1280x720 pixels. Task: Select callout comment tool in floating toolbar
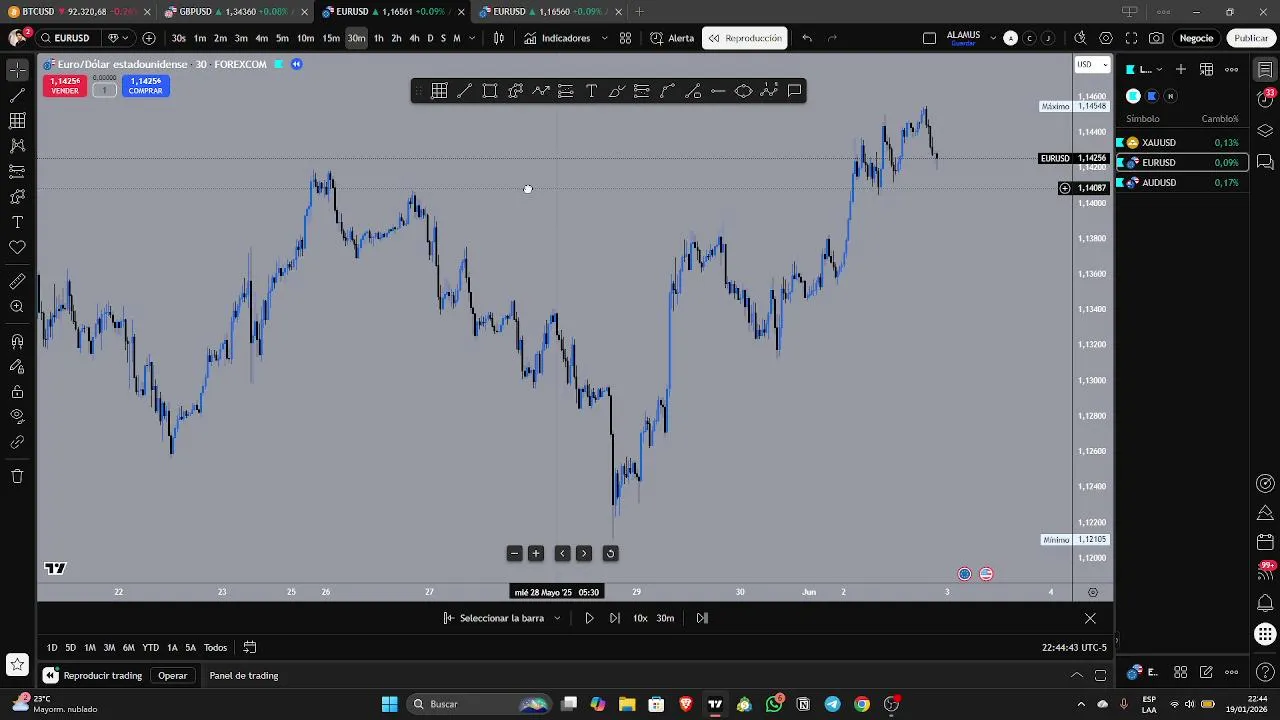(794, 91)
